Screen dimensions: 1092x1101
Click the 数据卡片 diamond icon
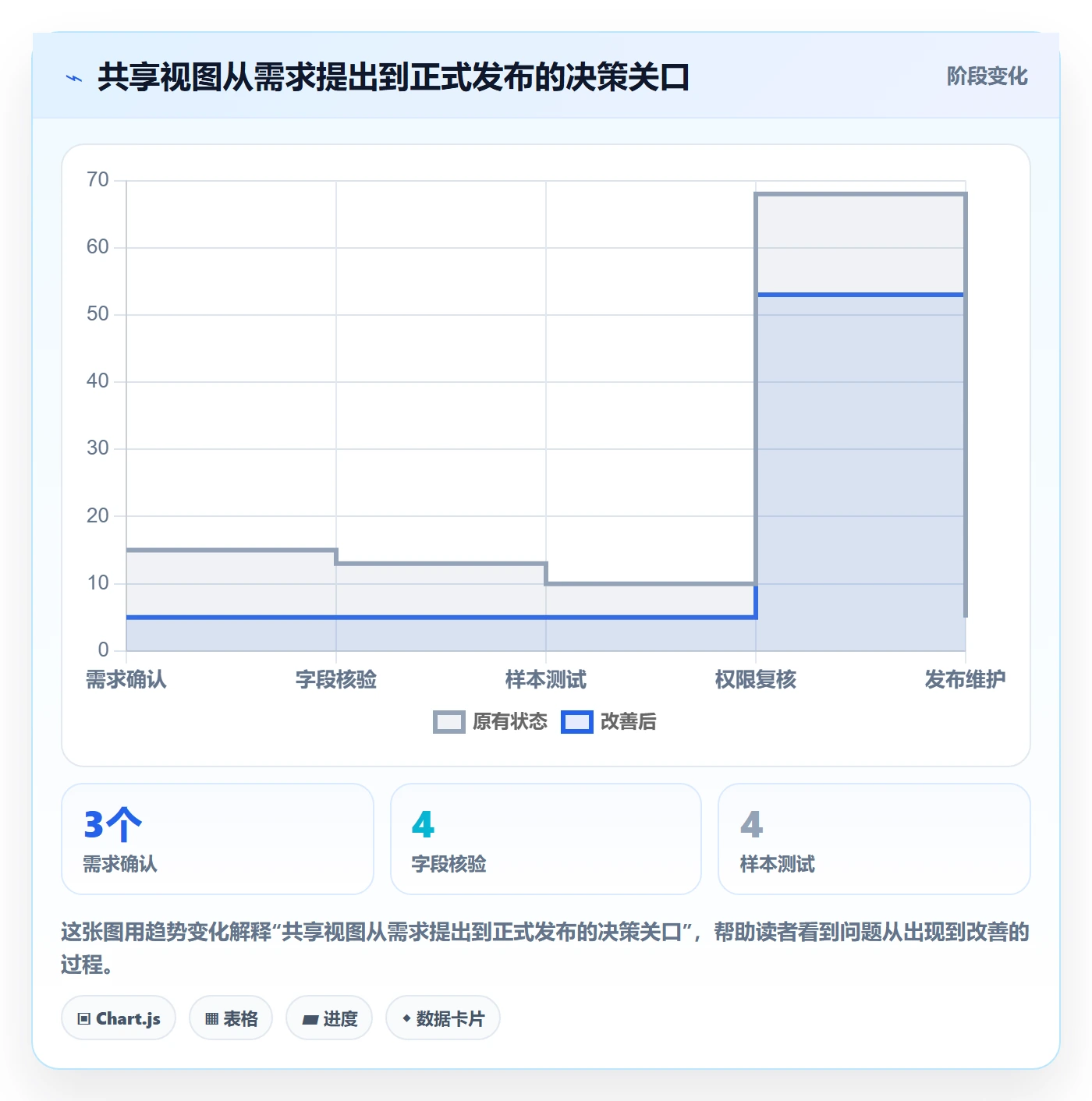coord(406,1018)
